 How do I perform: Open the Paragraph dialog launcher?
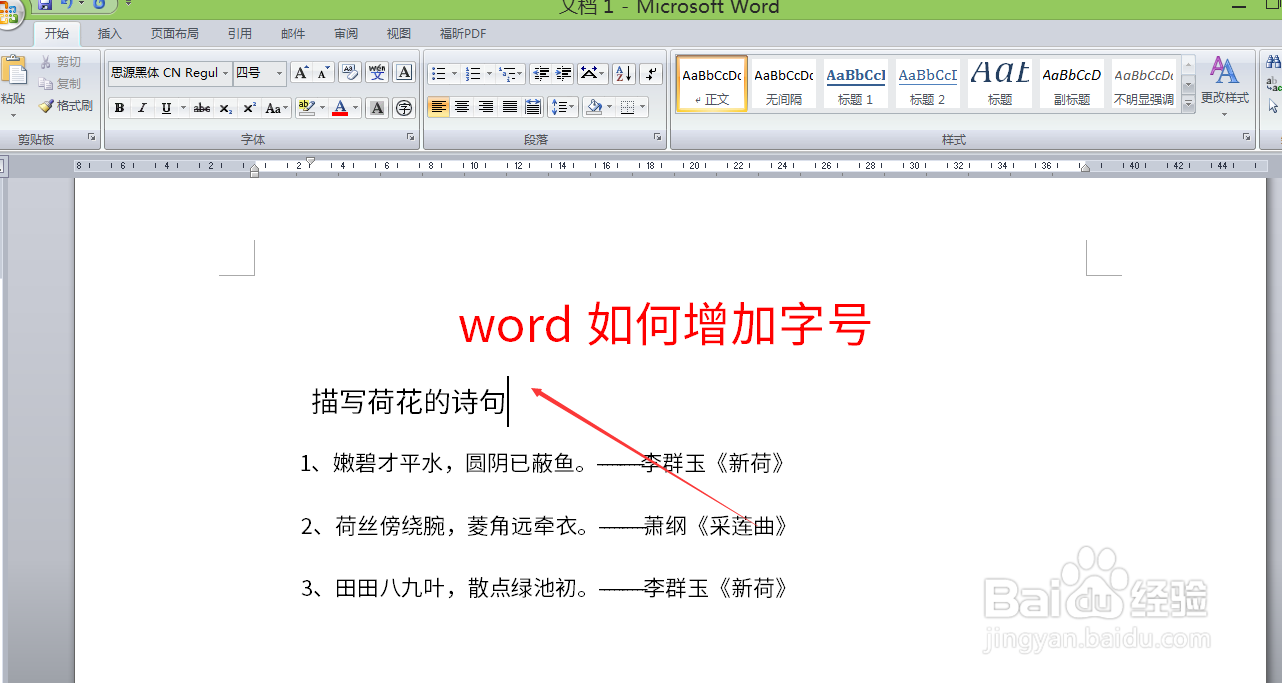click(658, 137)
